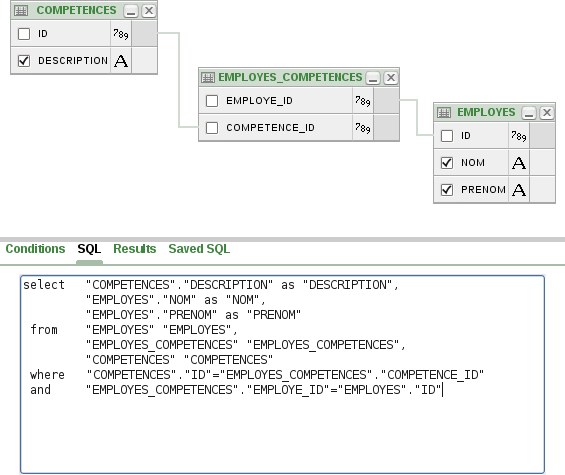565x475 pixels.
Task: Collapse the EMPLOYES table box
Action: [529, 113]
